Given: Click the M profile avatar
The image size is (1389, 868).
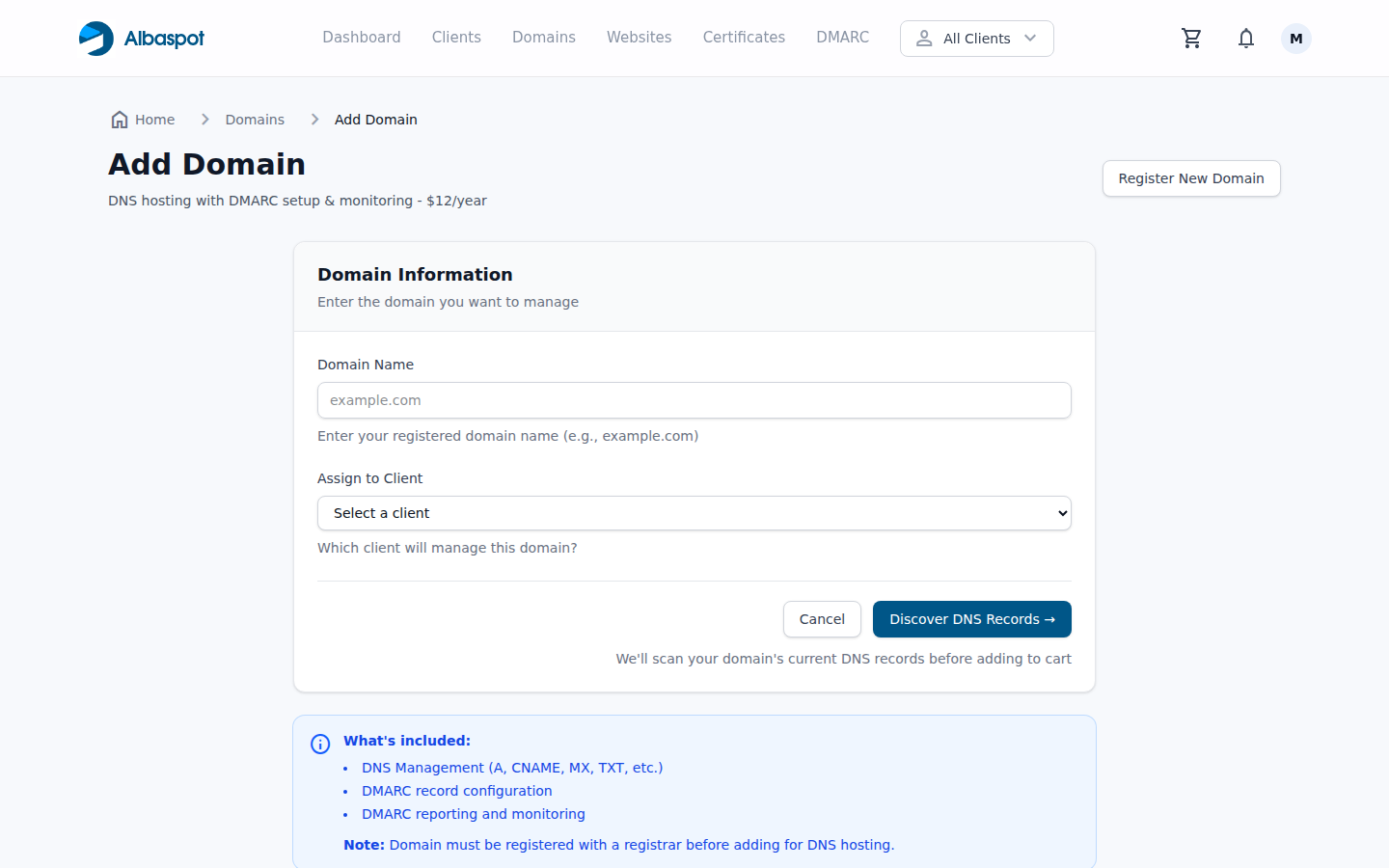Looking at the screenshot, I should click(x=1295, y=38).
